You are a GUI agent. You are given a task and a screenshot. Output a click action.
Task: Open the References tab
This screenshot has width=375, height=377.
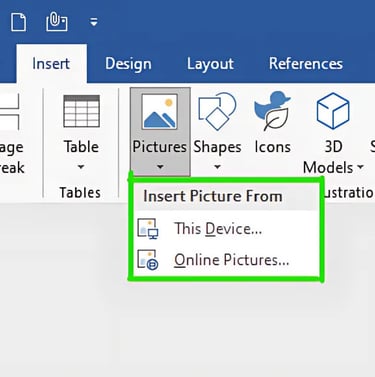[306, 64]
